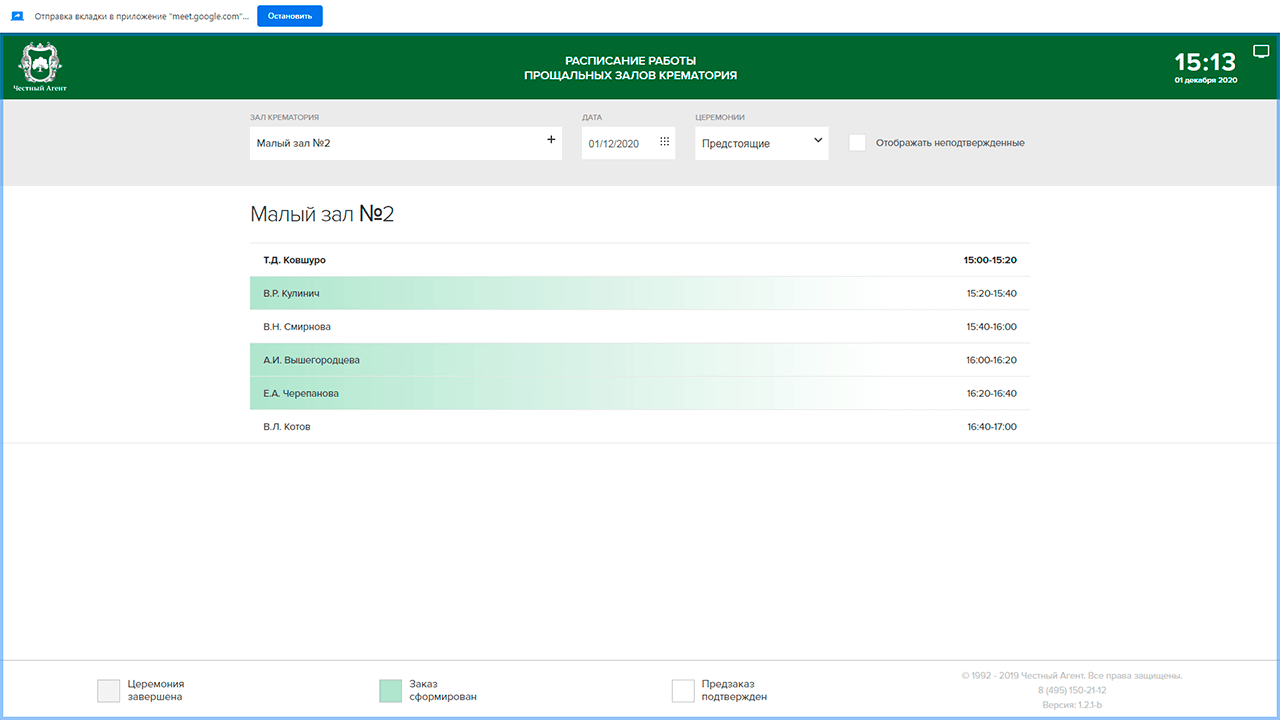Click the Церемония завершена gray legend swatch
Screen dimensions: 1280x720
[x=109, y=691]
